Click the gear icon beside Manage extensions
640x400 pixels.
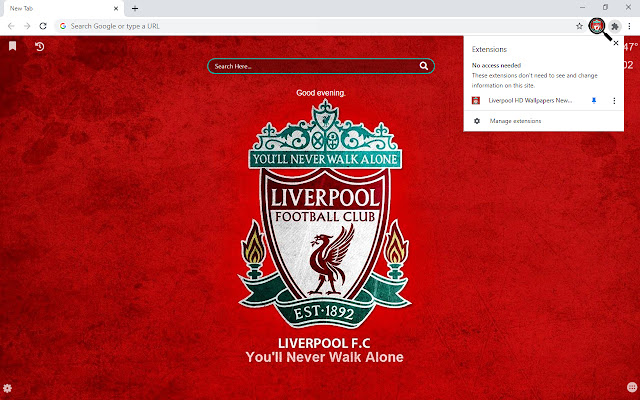[x=476, y=121]
